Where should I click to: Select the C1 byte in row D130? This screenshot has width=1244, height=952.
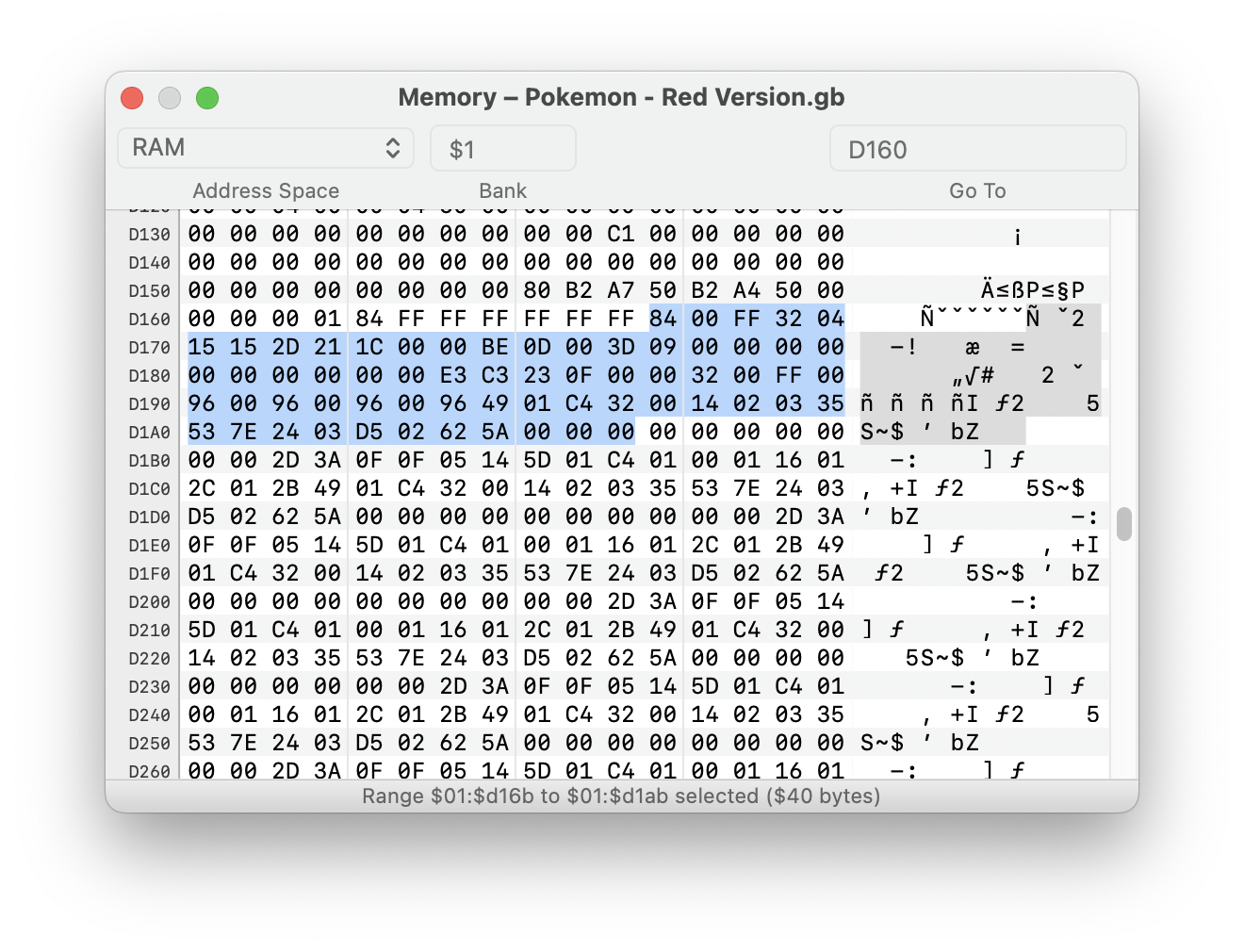[x=622, y=234]
